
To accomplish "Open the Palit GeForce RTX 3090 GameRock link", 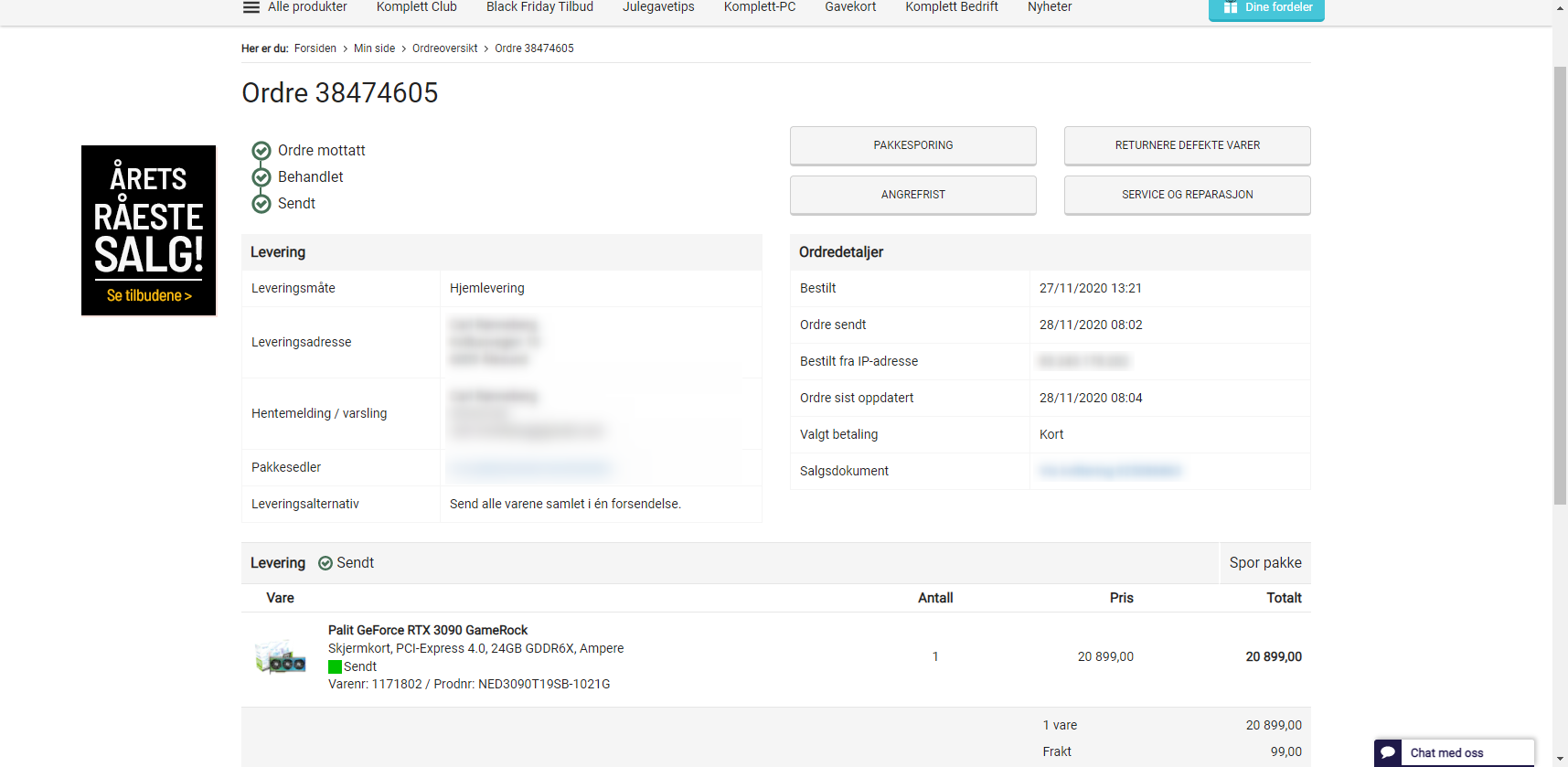I will 428,630.
